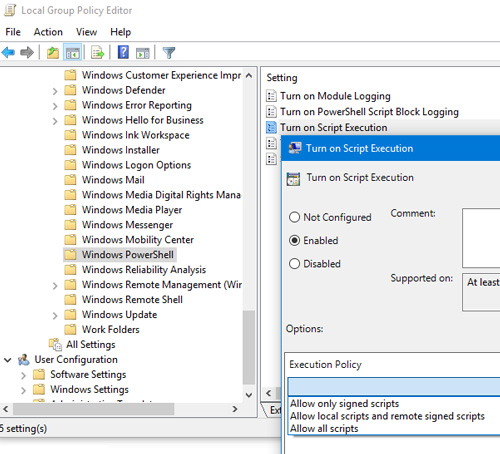500x454 pixels.
Task: Click the Work Folders folder icon
Action: (x=70, y=329)
